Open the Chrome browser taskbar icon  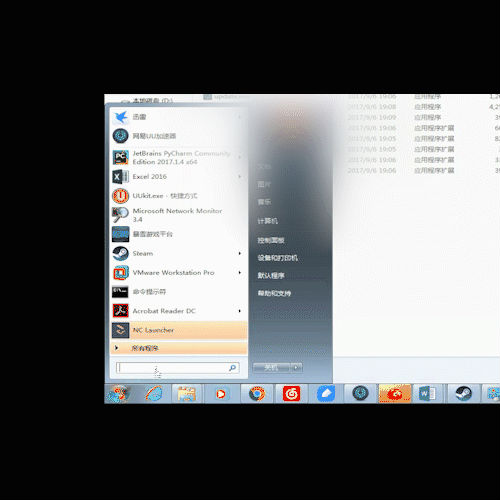(257, 394)
